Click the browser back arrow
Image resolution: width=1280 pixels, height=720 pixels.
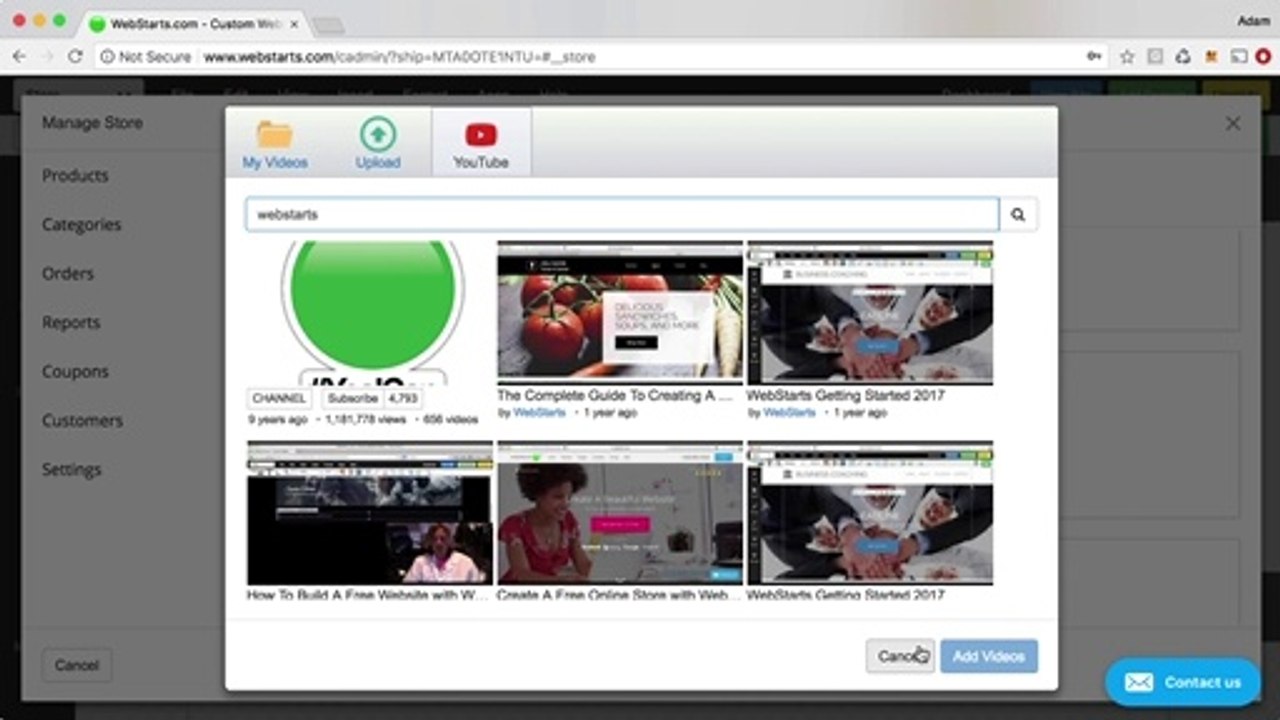tap(20, 57)
